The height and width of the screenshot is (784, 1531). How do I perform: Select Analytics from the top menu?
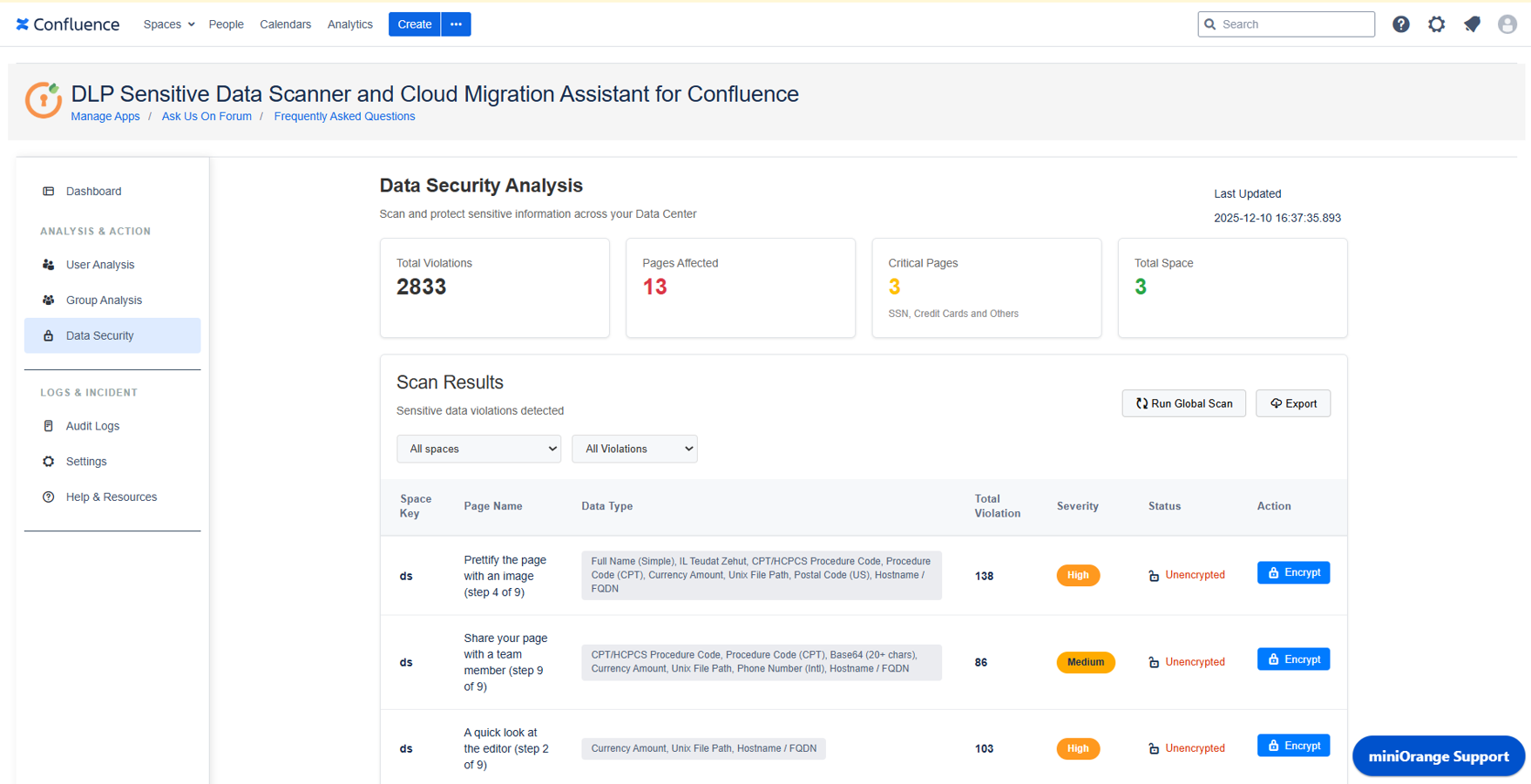(349, 24)
